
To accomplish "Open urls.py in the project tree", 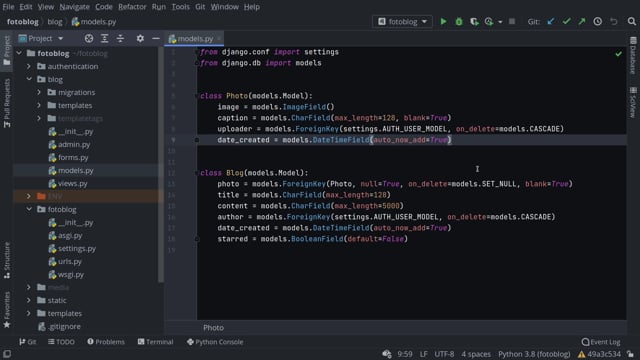I will 69,261.
